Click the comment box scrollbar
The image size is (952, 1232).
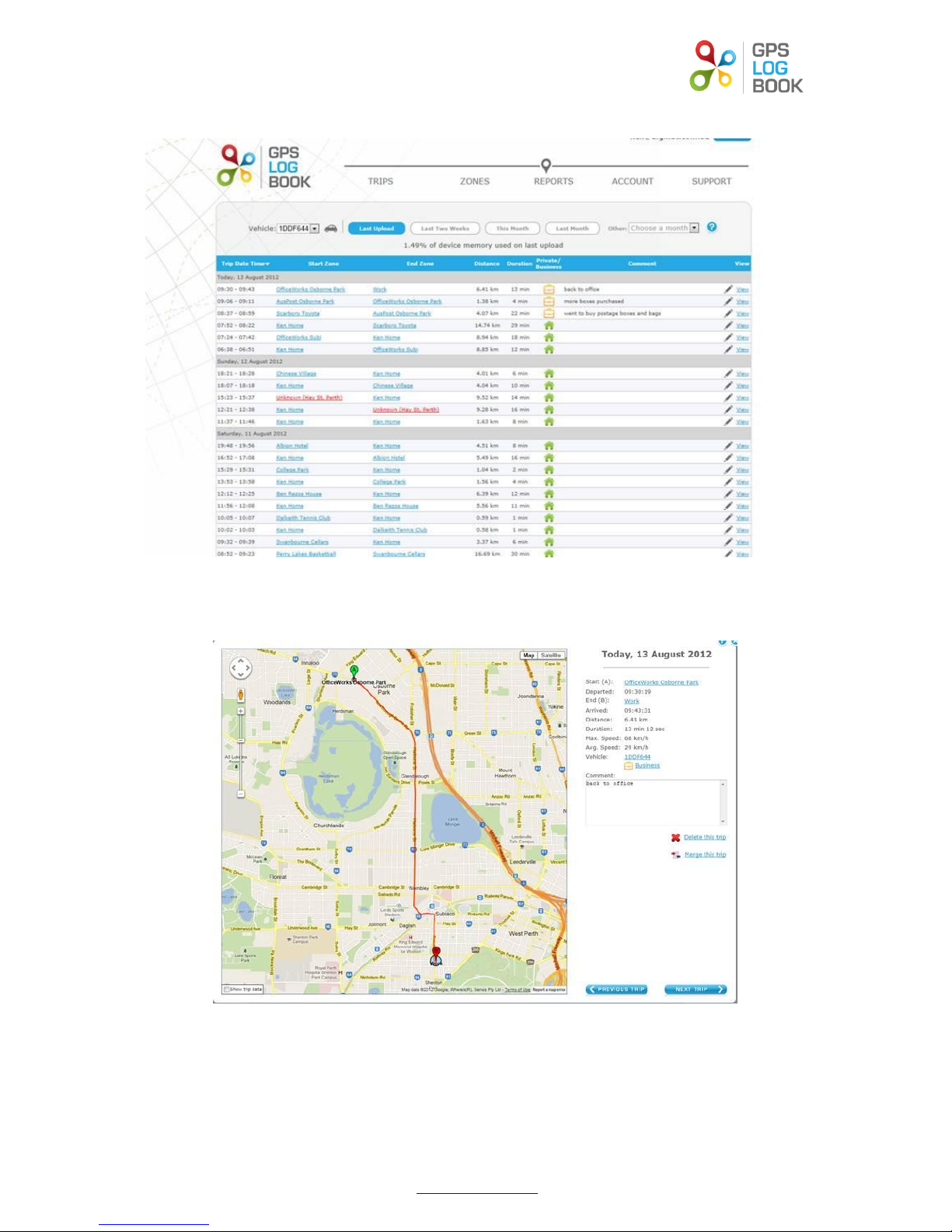723,803
